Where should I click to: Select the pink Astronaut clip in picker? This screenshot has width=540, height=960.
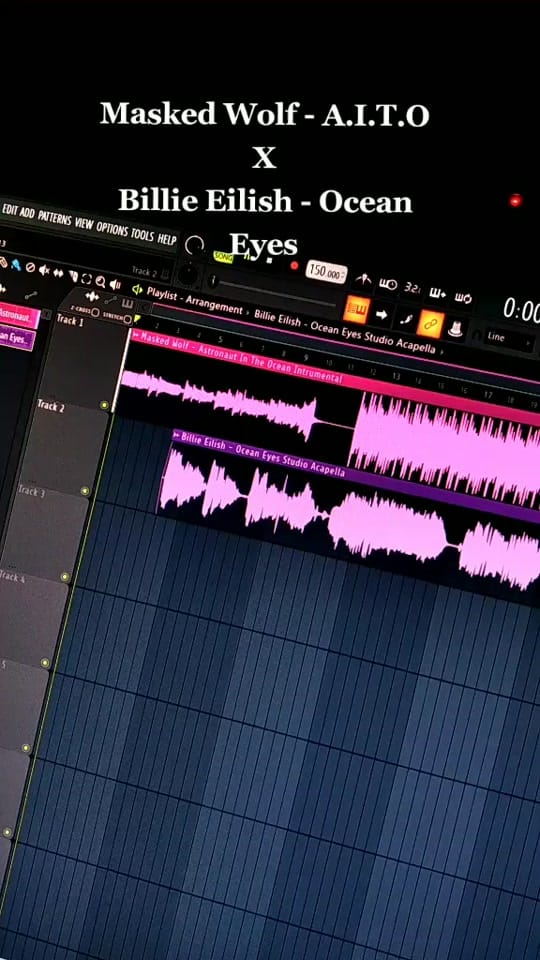point(18,317)
